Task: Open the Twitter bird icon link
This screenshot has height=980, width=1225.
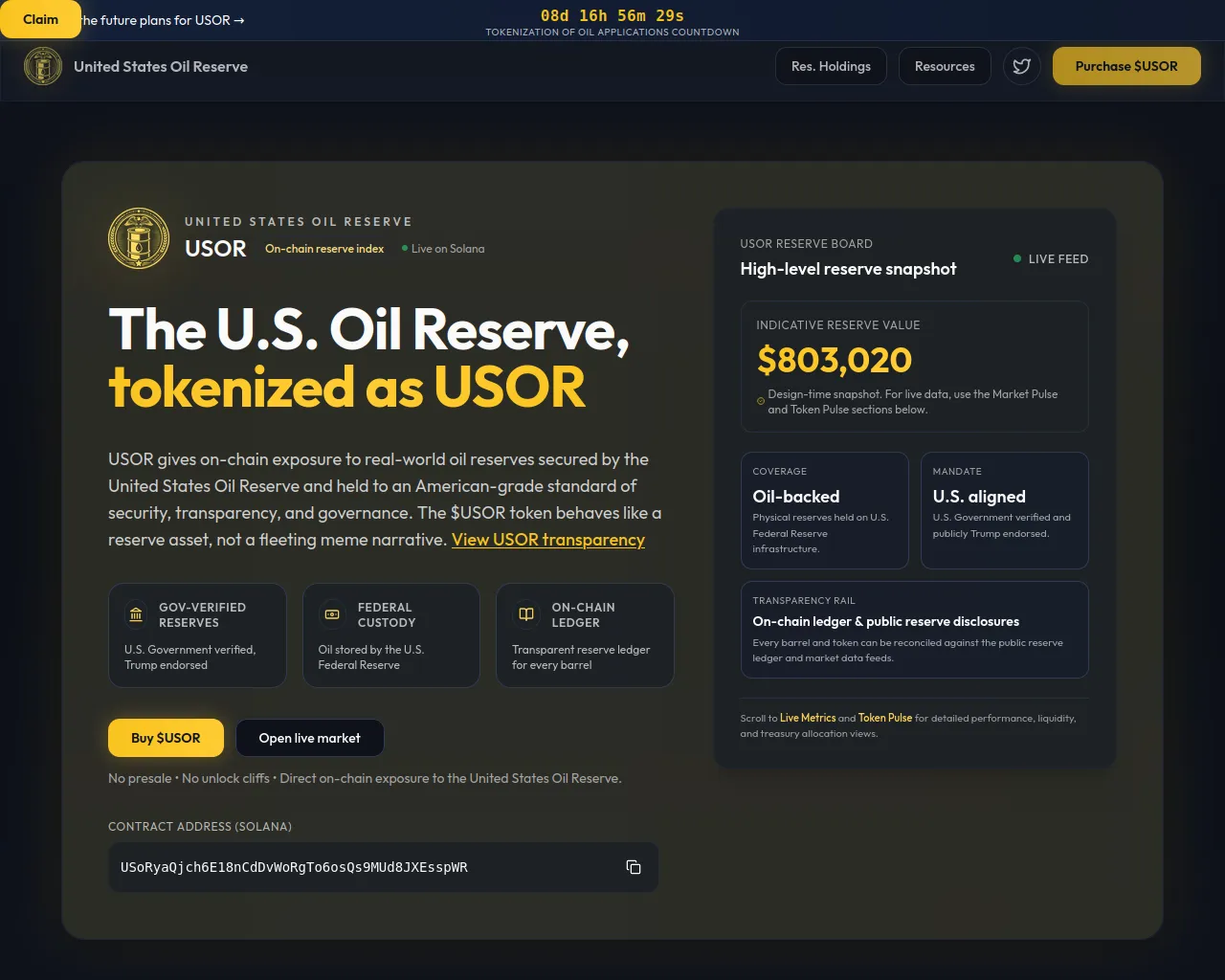Action: click(1022, 66)
